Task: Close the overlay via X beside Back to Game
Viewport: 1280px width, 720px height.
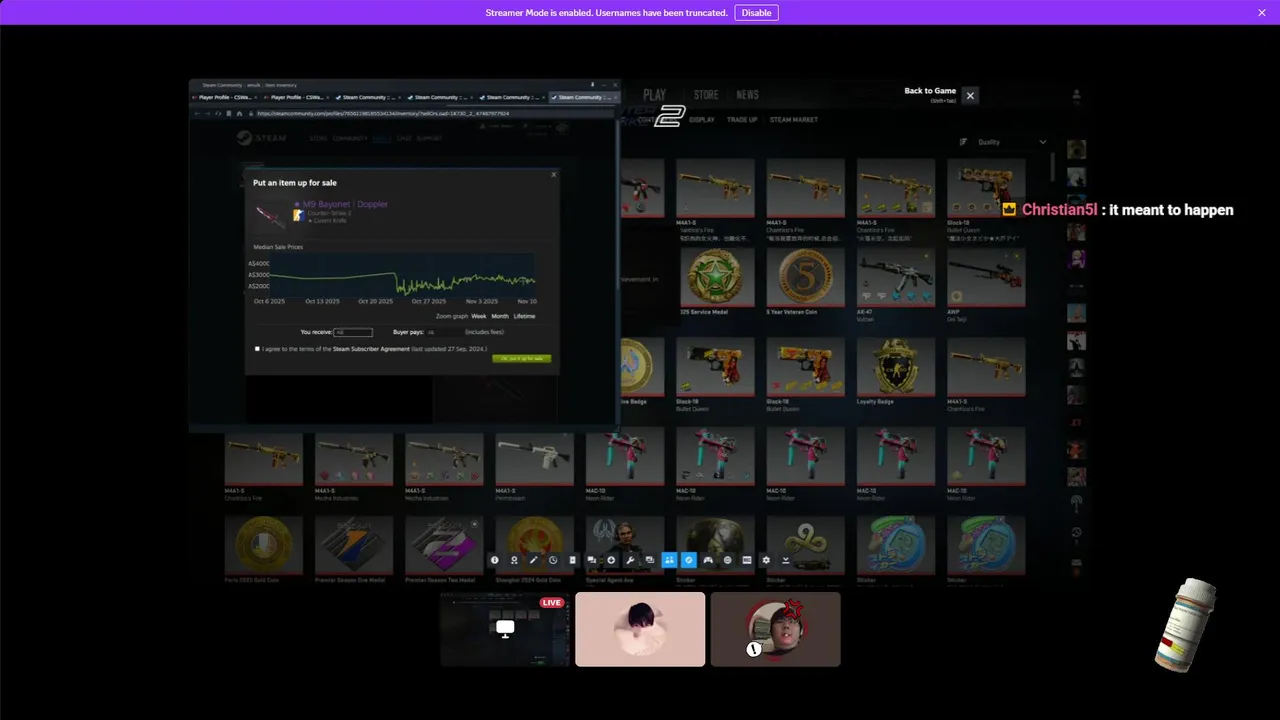Action: tap(970, 95)
